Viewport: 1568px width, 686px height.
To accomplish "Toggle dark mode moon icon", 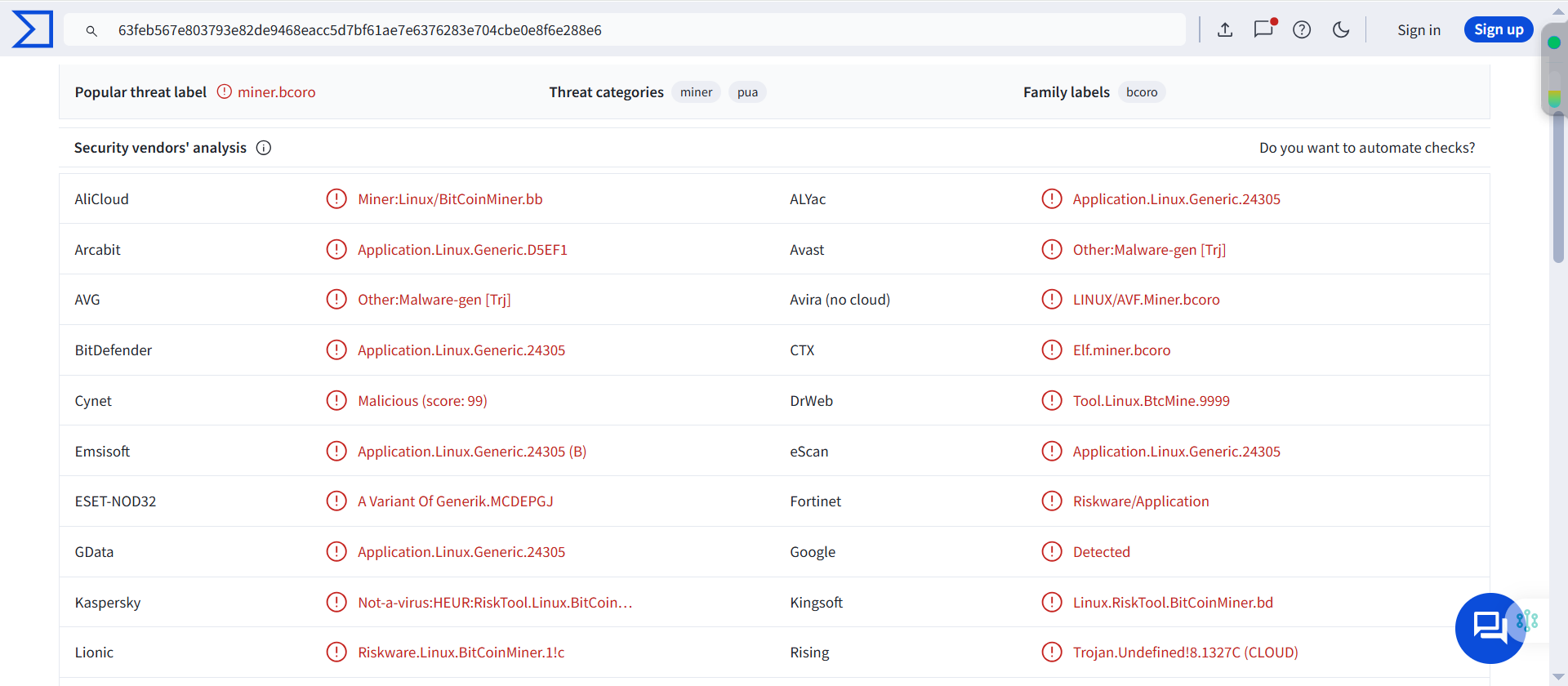I will [x=1341, y=30].
